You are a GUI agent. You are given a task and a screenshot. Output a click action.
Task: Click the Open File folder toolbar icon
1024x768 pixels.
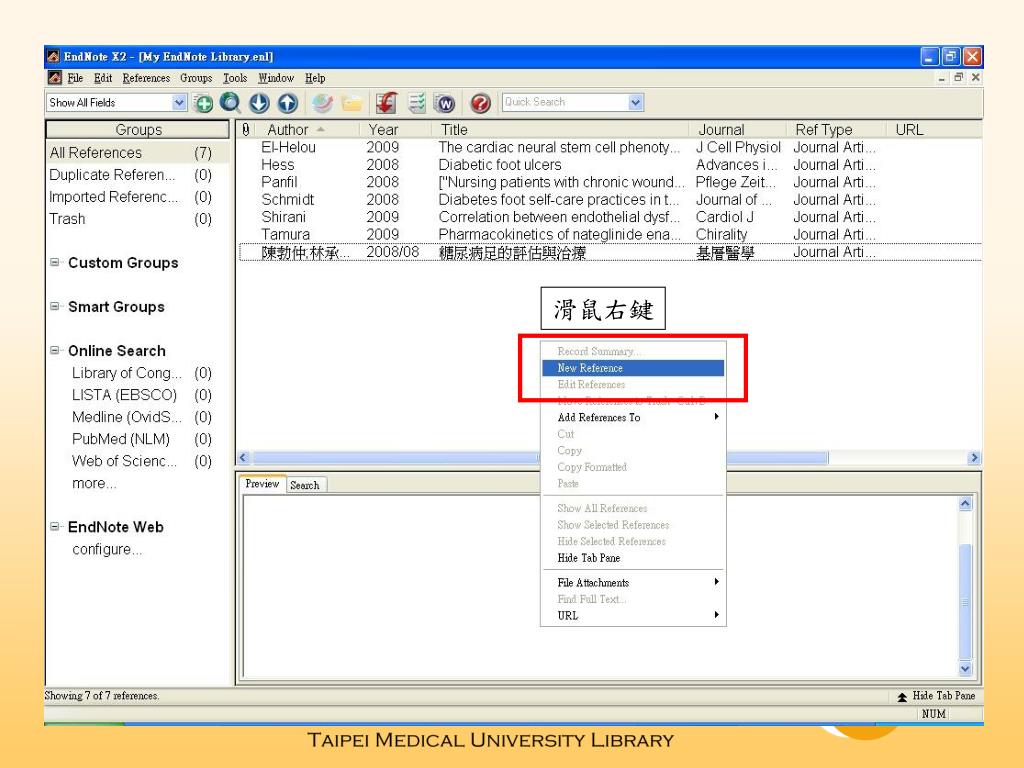click(x=351, y=103)
